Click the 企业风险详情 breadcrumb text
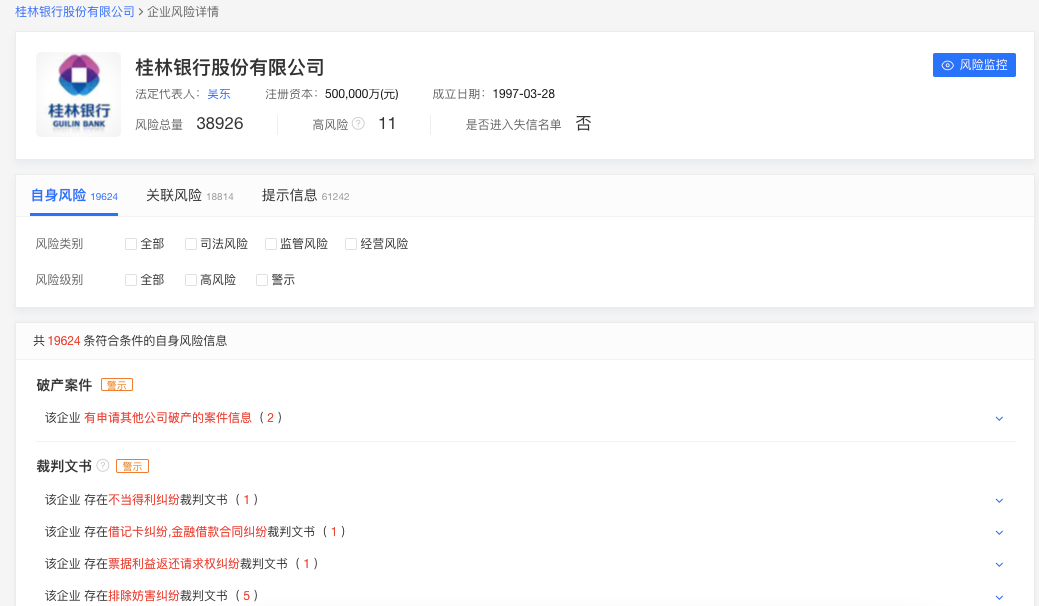1039x606 pixels. point(183,12)
